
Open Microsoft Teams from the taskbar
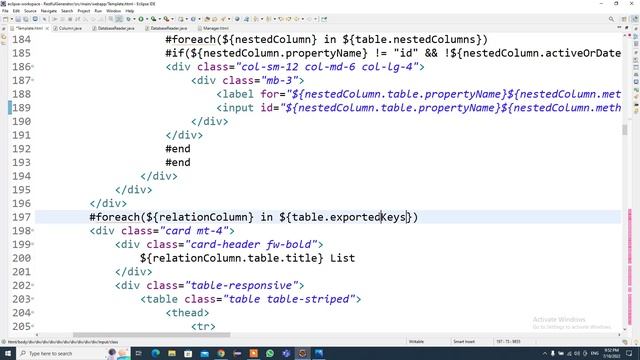click(x=286, y=353)
